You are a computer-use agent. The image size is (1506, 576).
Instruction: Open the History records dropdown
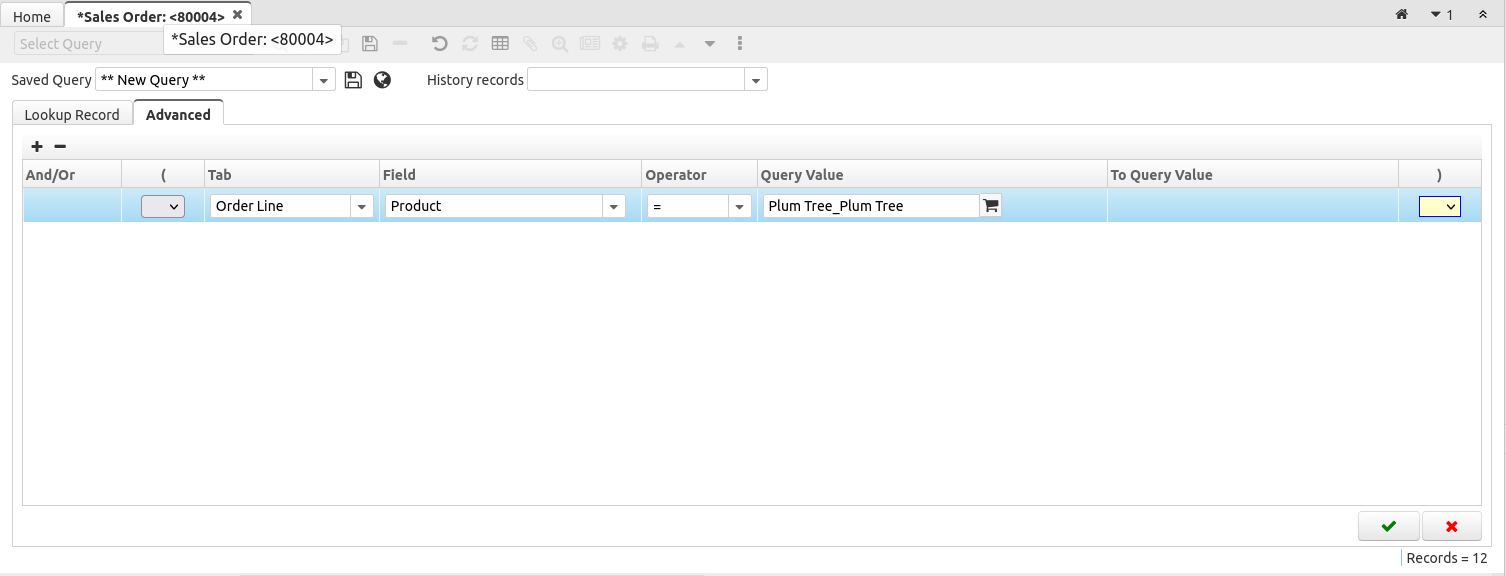tap(756, 80)
